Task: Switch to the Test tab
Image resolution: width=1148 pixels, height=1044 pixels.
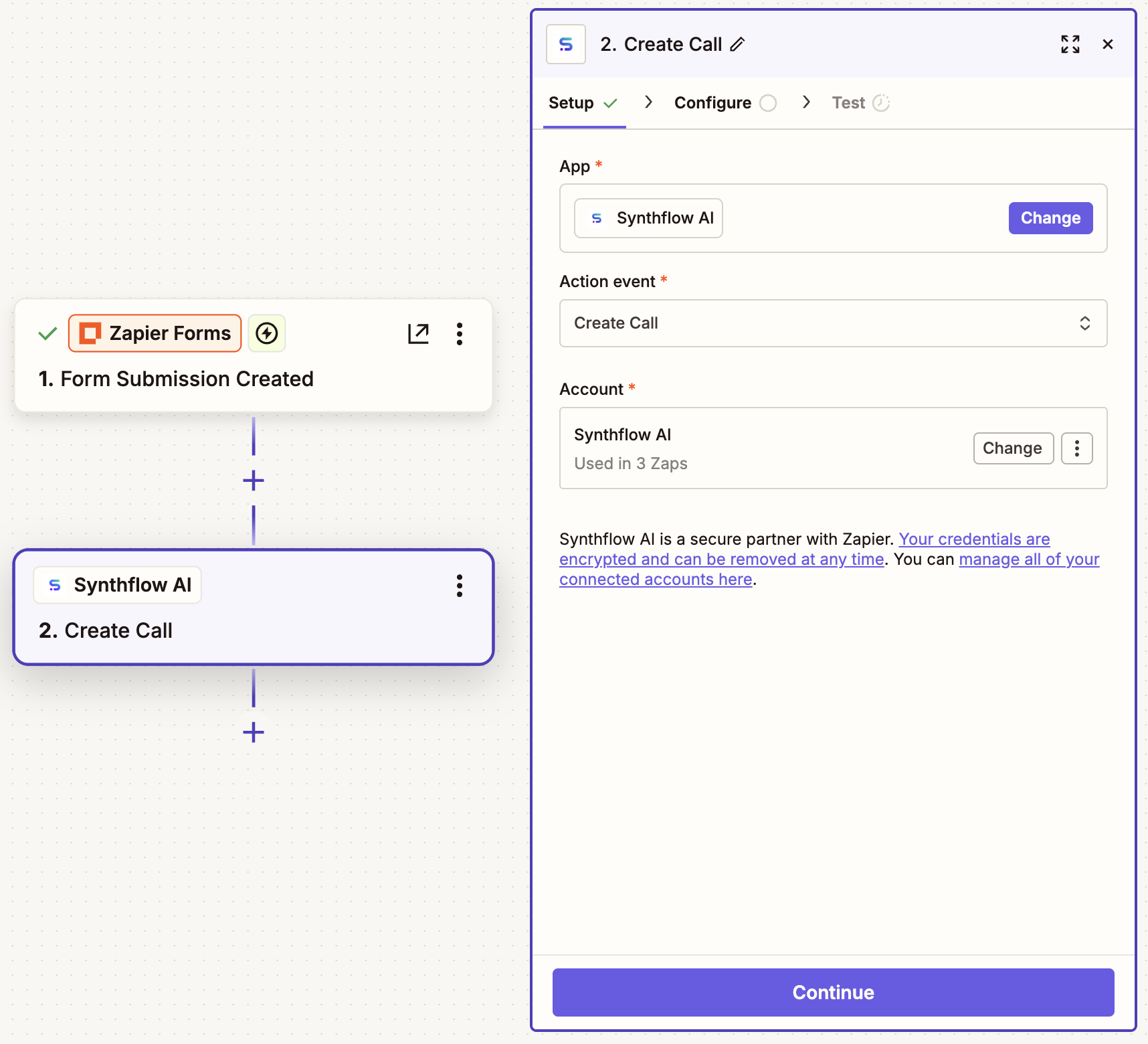Action: point(848,102)
